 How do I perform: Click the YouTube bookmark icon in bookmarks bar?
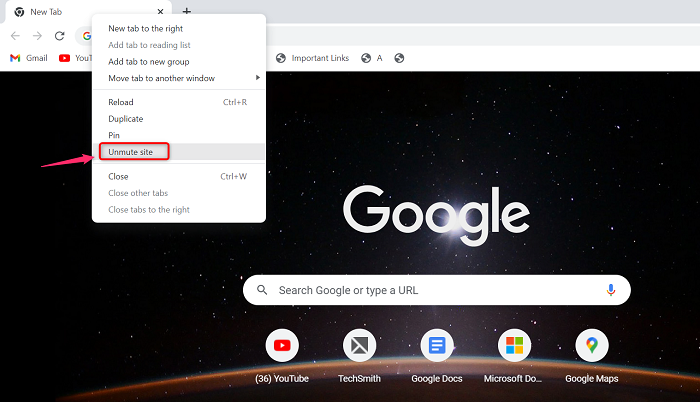pyautogui.click(x=64, y=58)
